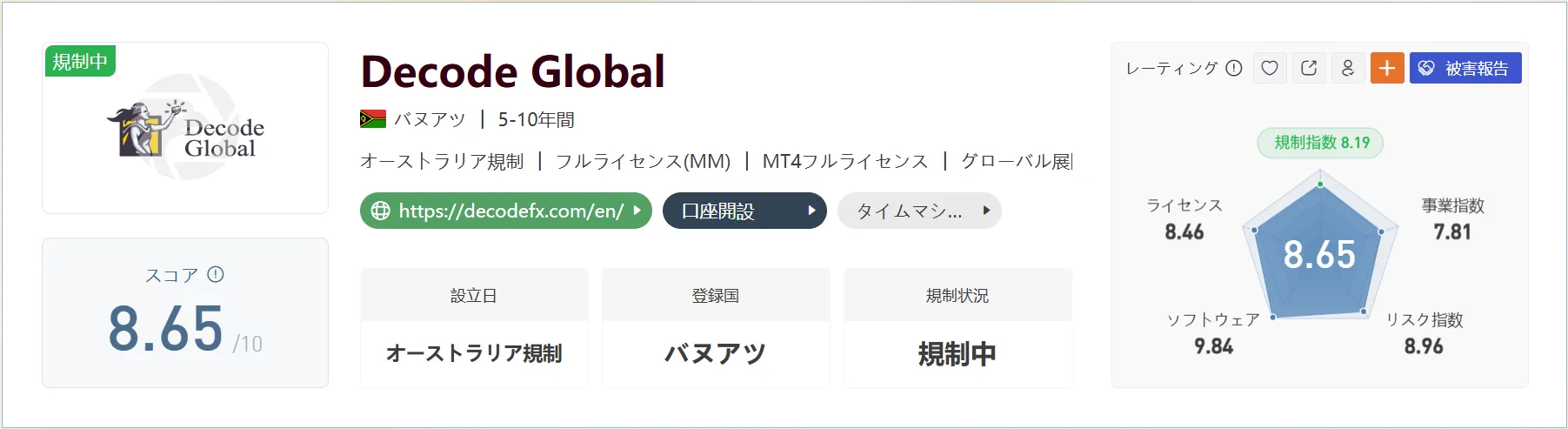This screenshot has height=429, width=1568.
Task: Click the green 規制中 badge
Action: coord(80,61)
